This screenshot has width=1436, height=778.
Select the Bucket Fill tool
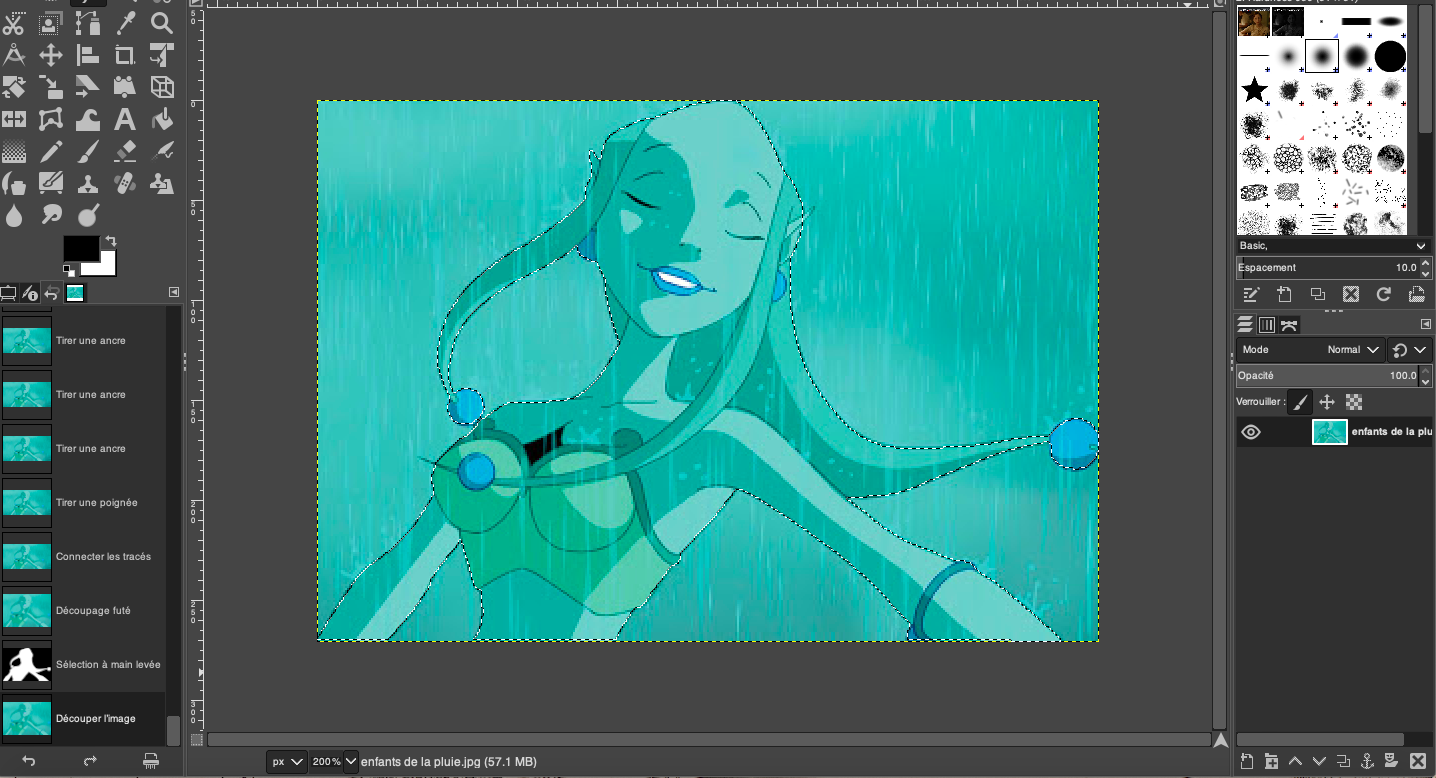point(161,120)
